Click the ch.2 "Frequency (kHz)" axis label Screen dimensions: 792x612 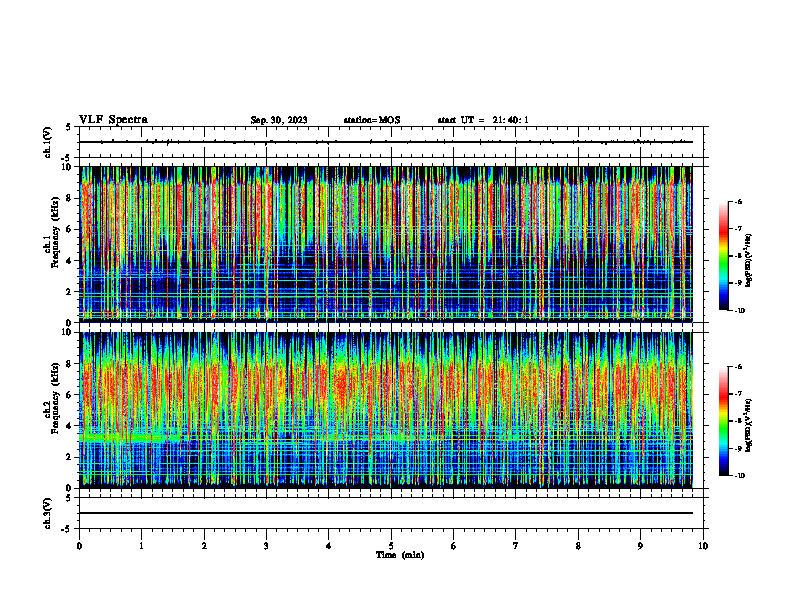(55, 397)
